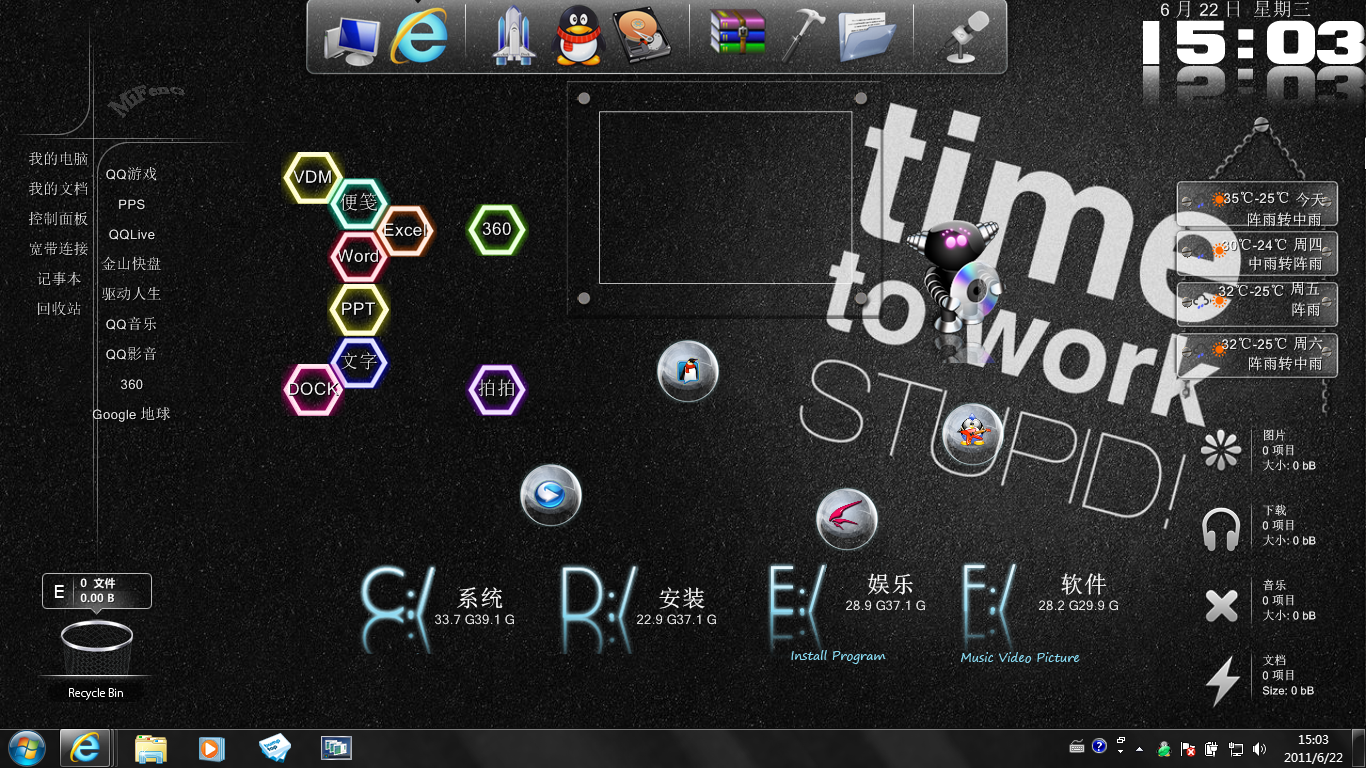Open the media player taskbar icon
Viewport: 1366px width, 768px height.
[x=211, y=748]
